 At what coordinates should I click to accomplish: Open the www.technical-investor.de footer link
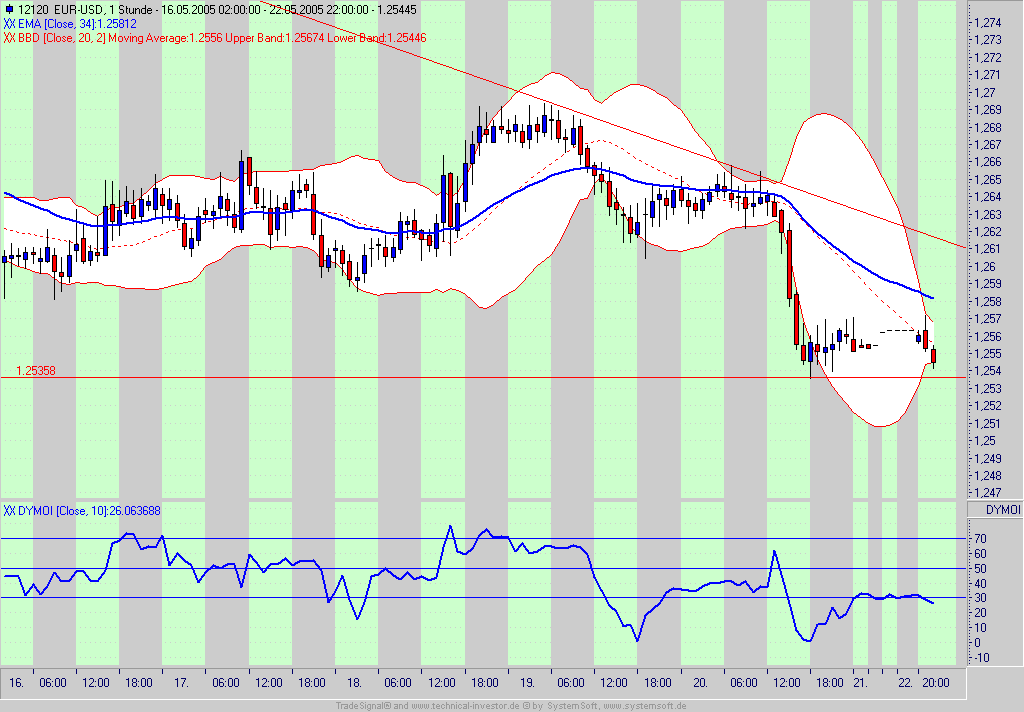point(460,706)
